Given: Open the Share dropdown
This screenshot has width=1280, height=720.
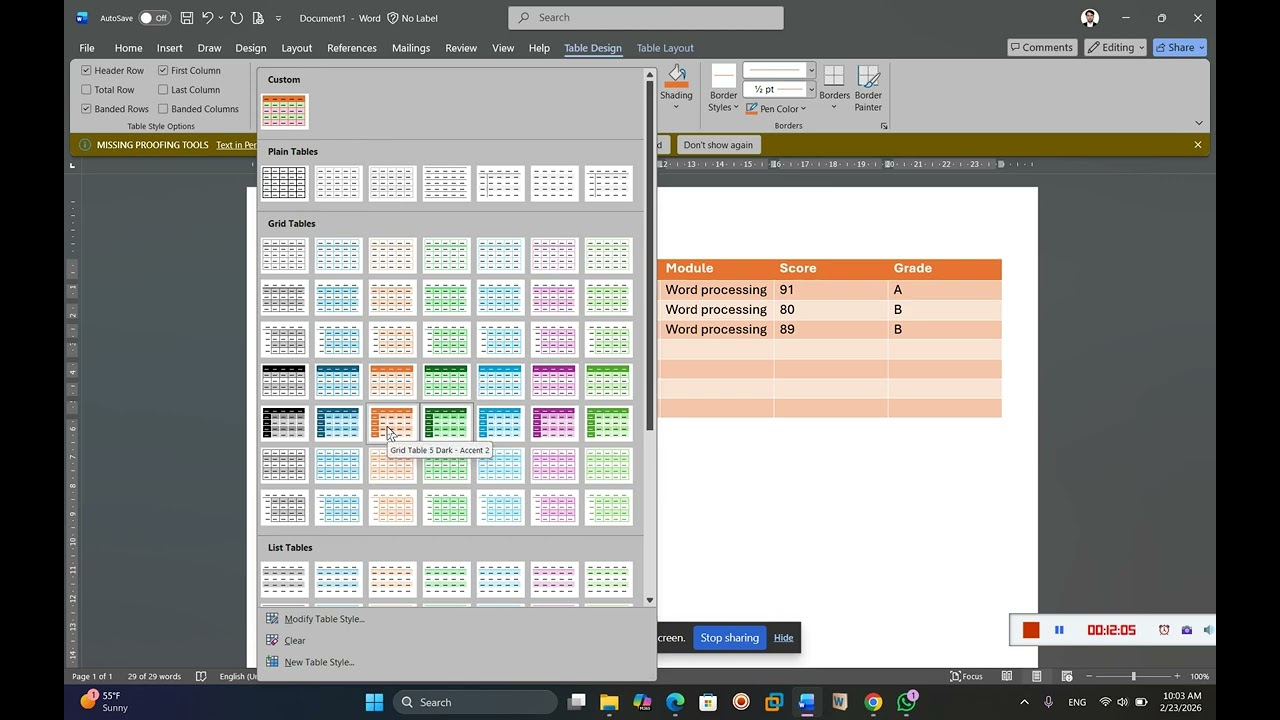Looking at the screenshot, I should 1180,47.
